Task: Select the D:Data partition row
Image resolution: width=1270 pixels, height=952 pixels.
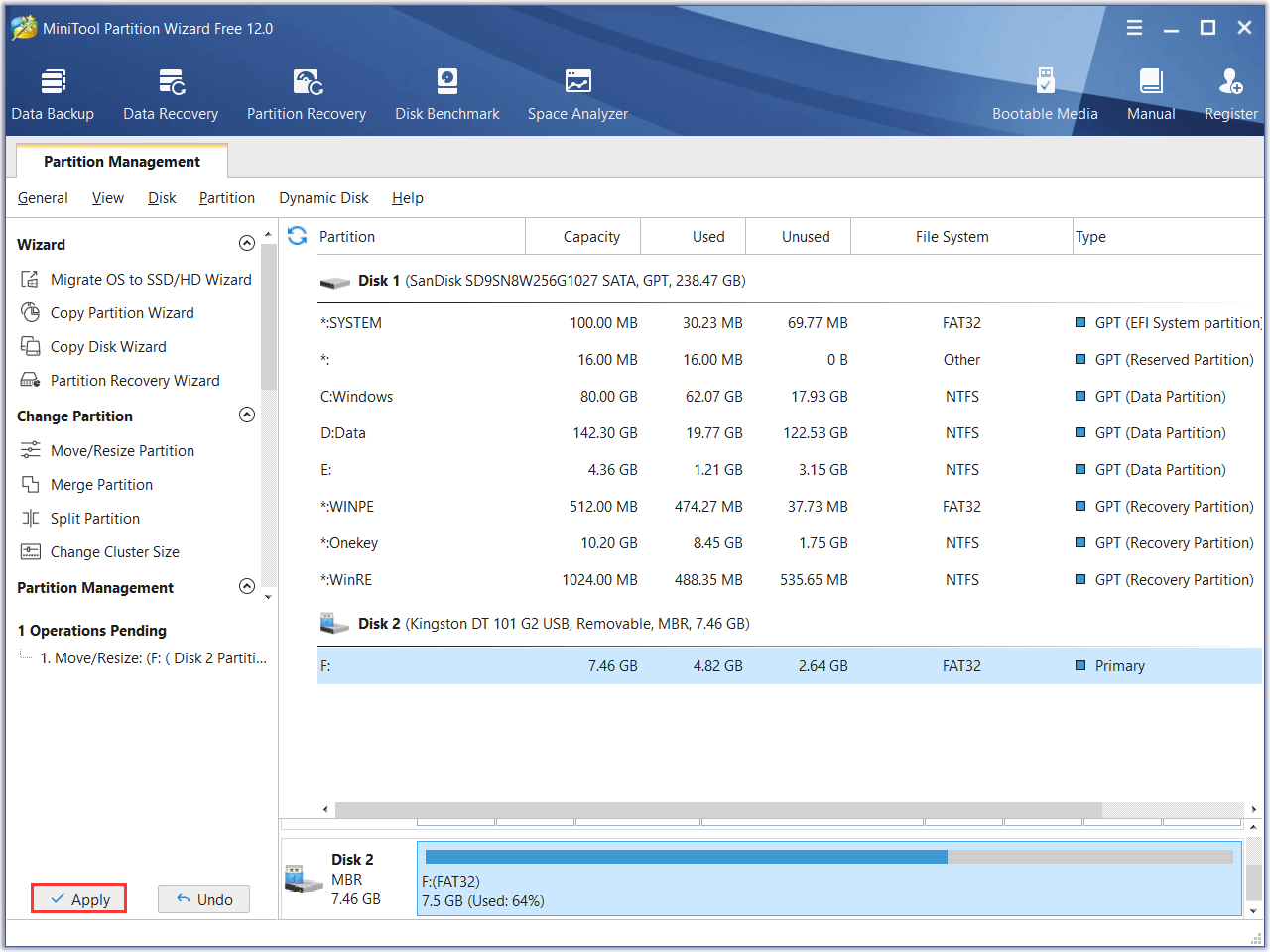Action: coord(790,433)
